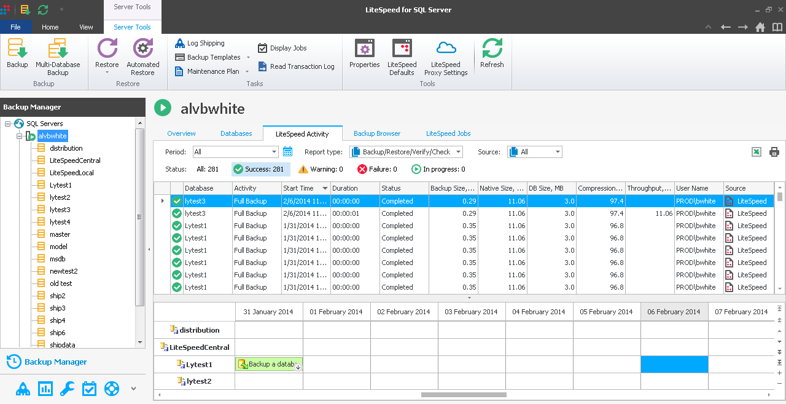The image size is (786, 404).
Task: Open the lifebuoy support pane icon
Action: point(111,388)
